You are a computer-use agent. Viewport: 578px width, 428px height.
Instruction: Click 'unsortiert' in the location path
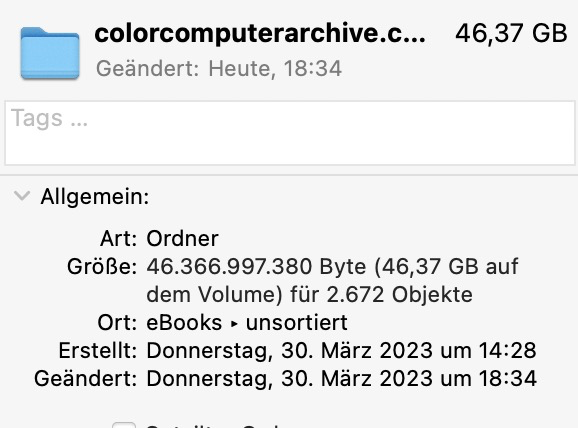[296, 323]
